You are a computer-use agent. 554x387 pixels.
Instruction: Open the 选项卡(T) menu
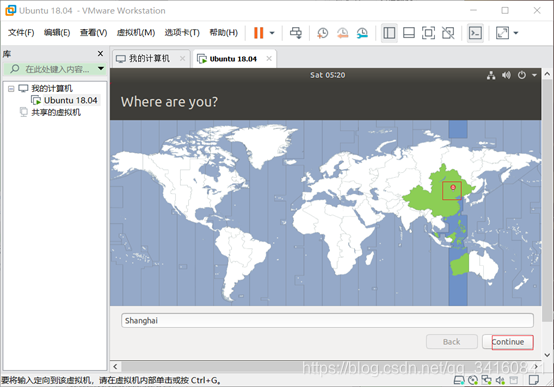click(x=182, y=33)
